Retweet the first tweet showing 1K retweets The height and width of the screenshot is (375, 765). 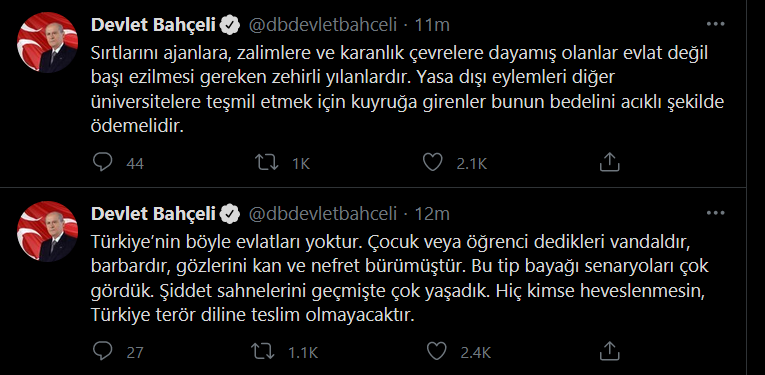point(267,162)
